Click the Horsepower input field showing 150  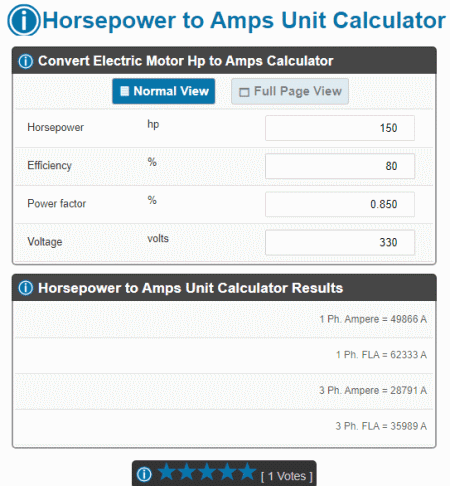340,128
